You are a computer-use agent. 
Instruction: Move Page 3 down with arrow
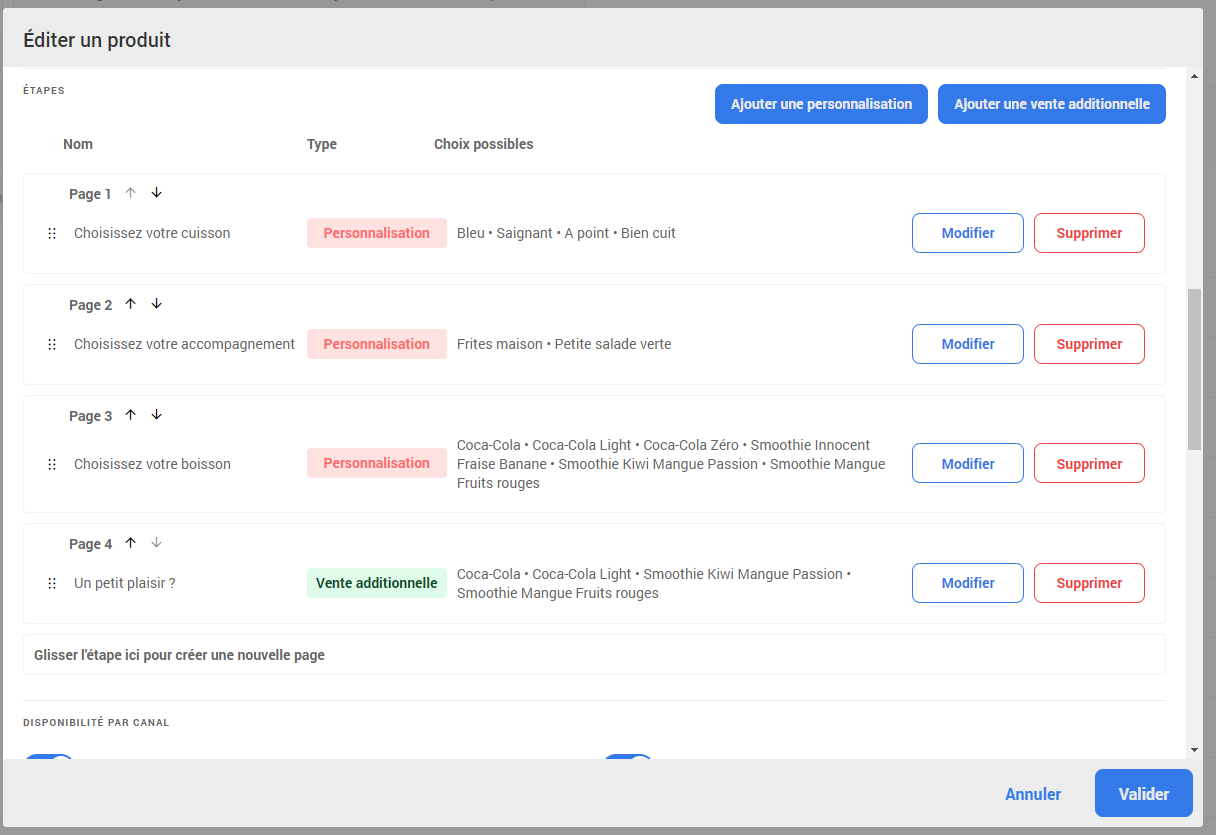click(x=156, y=415)
